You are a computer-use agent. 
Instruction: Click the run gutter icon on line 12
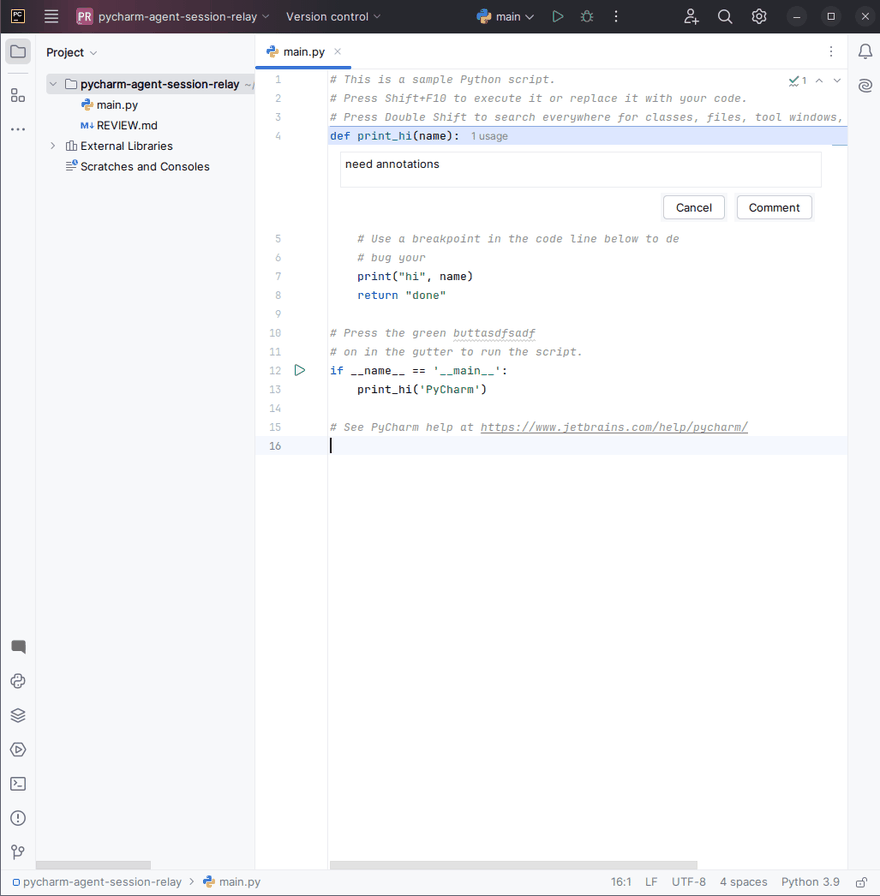click(x=299, y=370)
